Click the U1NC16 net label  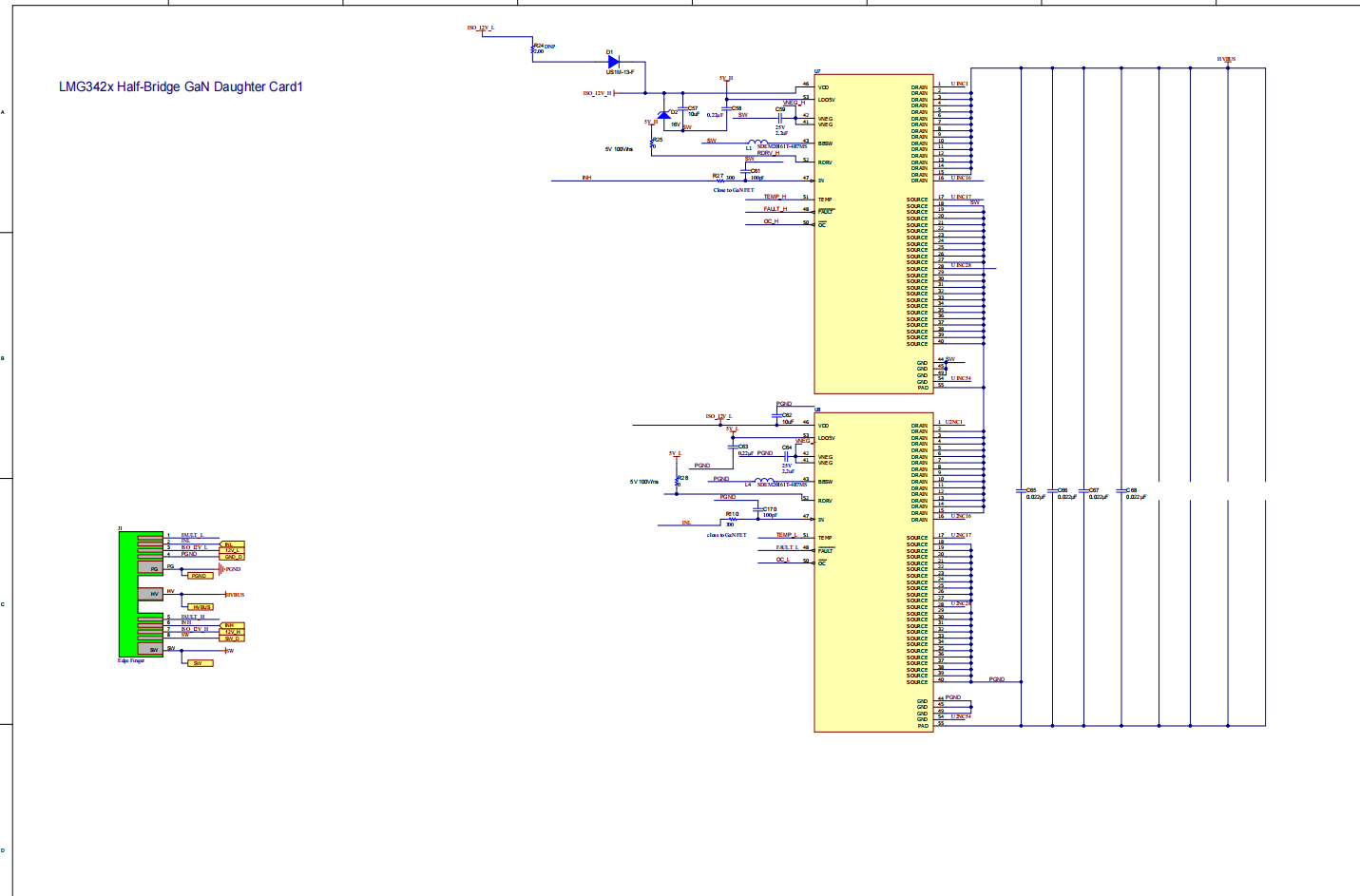pos(961,178)
